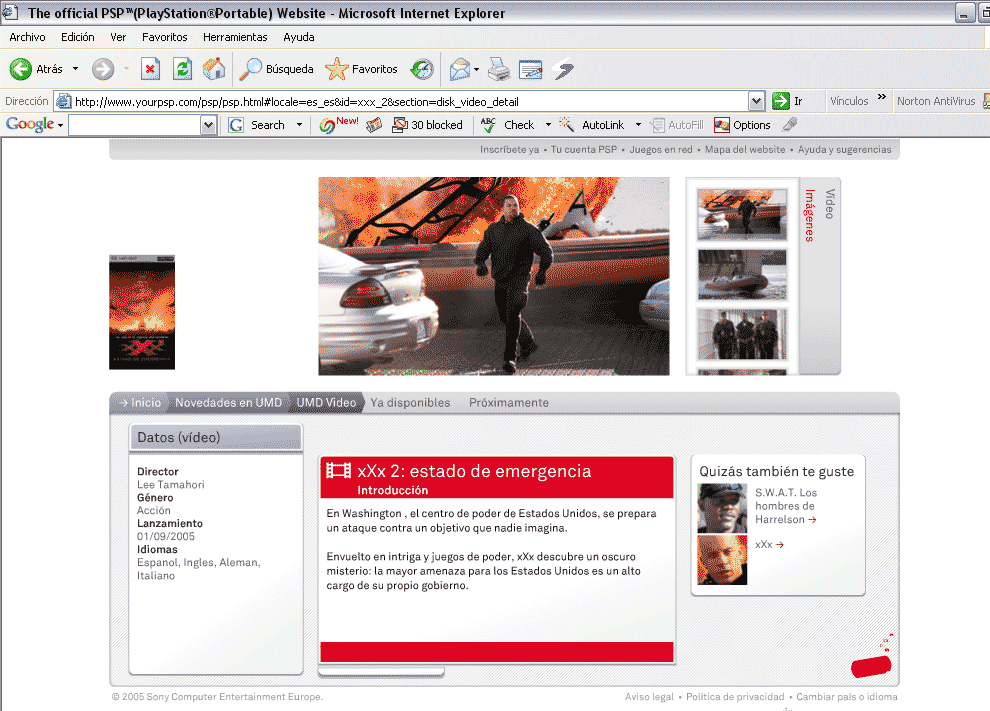Click the edit page toolbar icon
This screenshot has height=711, width=990.
click(530, 69)
